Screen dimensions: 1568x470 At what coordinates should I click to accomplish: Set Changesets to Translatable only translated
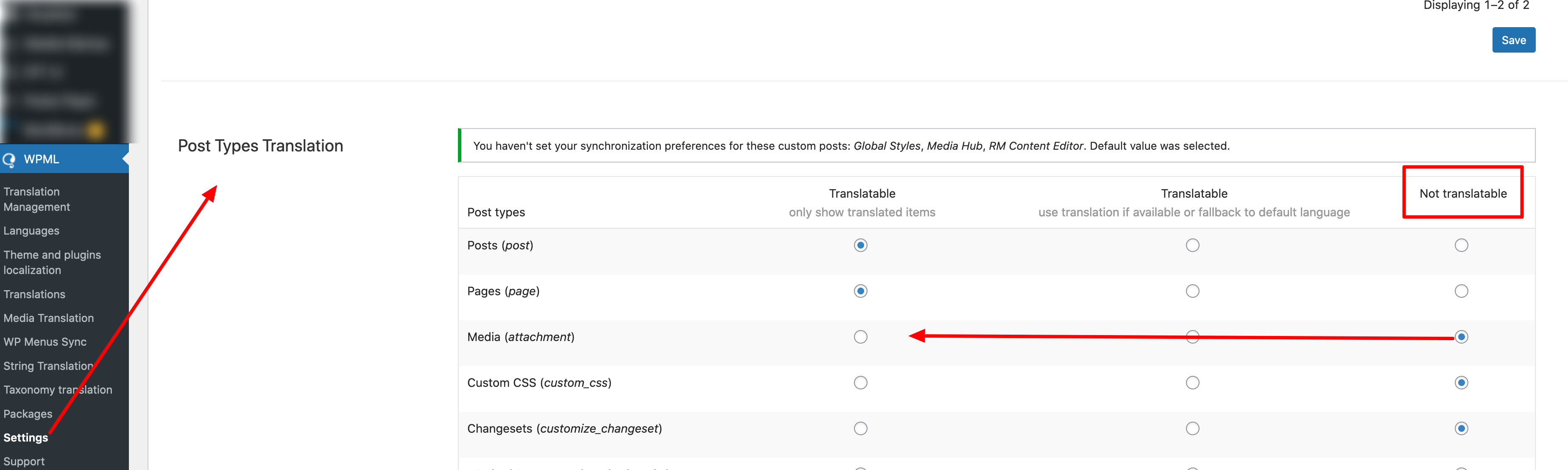coord(860,428)
